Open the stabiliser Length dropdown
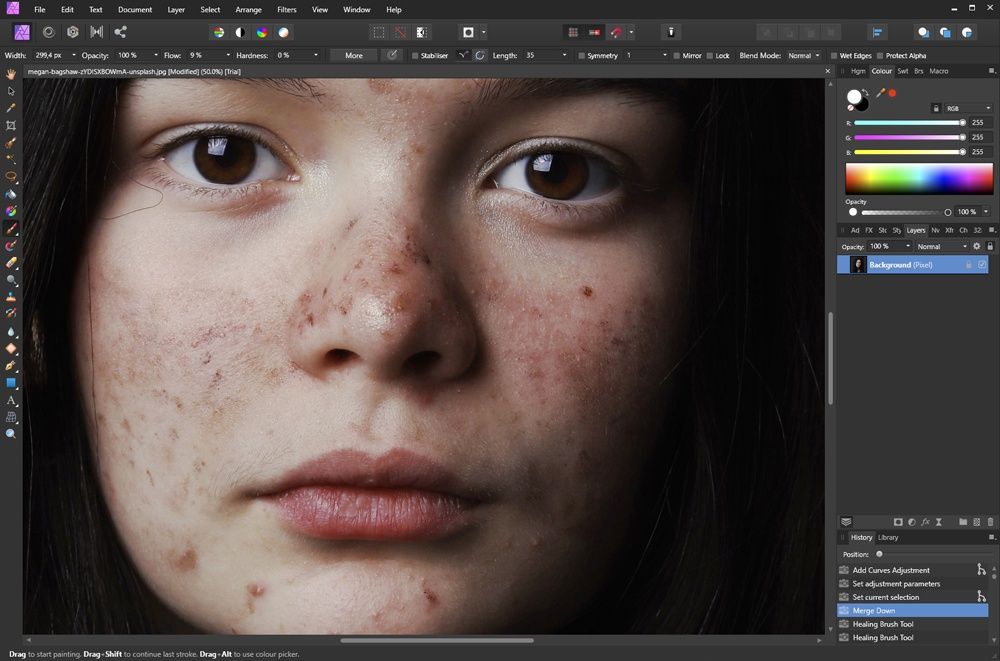1000x661 pixels. [x=564, y=56]
